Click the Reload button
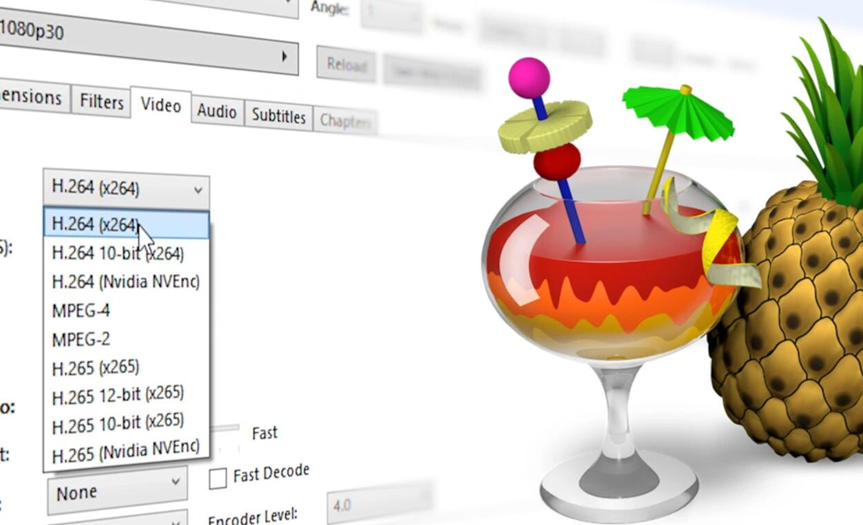This screenshot has height=525, width=863. 346,65
